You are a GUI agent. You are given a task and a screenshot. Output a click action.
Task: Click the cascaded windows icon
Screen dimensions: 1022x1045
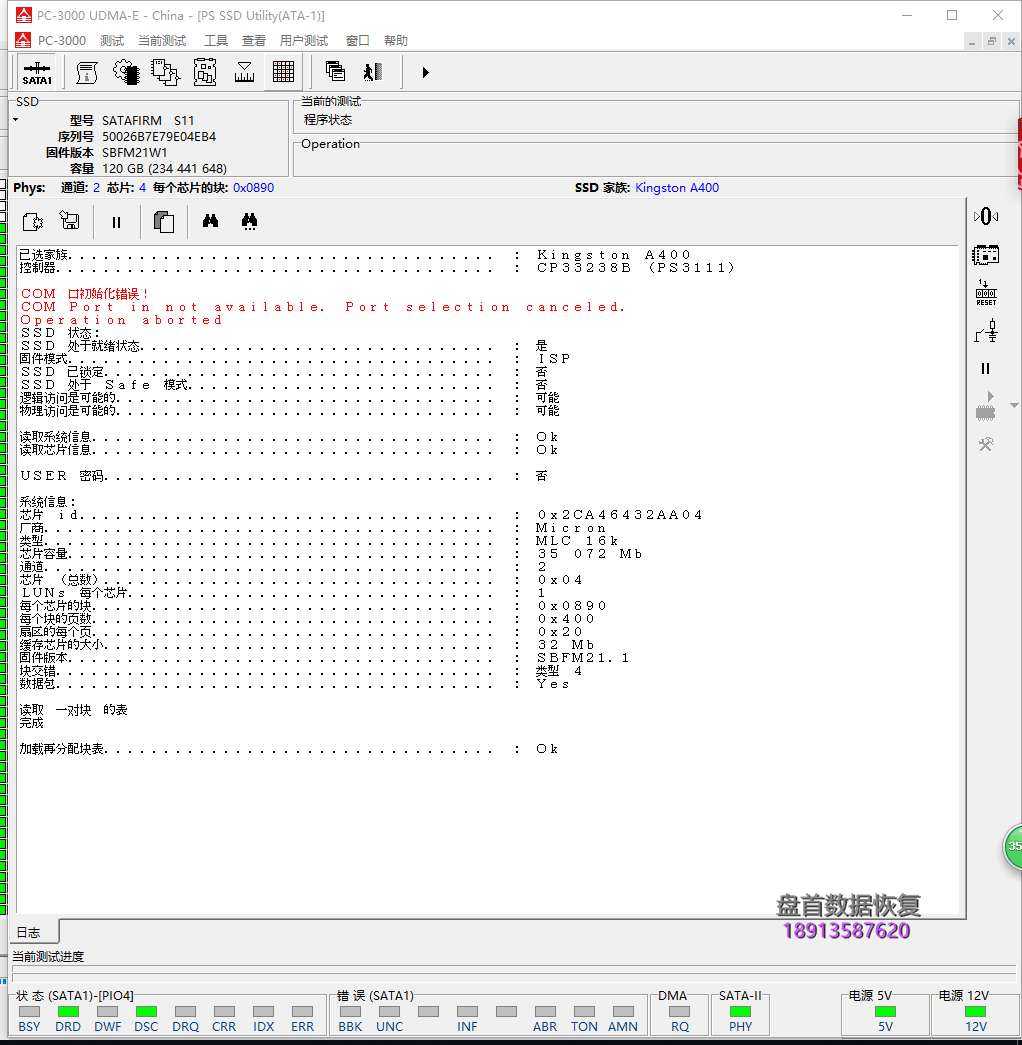pyautogui.click(x=335, y=71)
